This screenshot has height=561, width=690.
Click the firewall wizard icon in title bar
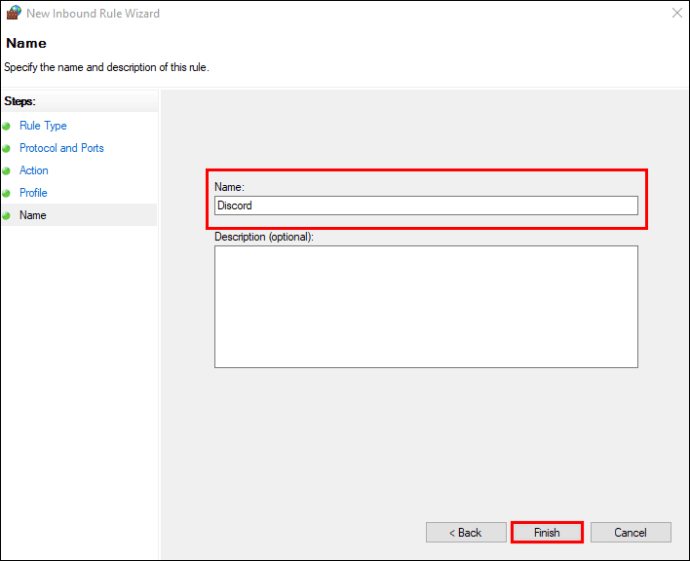[x=13, y=14]
